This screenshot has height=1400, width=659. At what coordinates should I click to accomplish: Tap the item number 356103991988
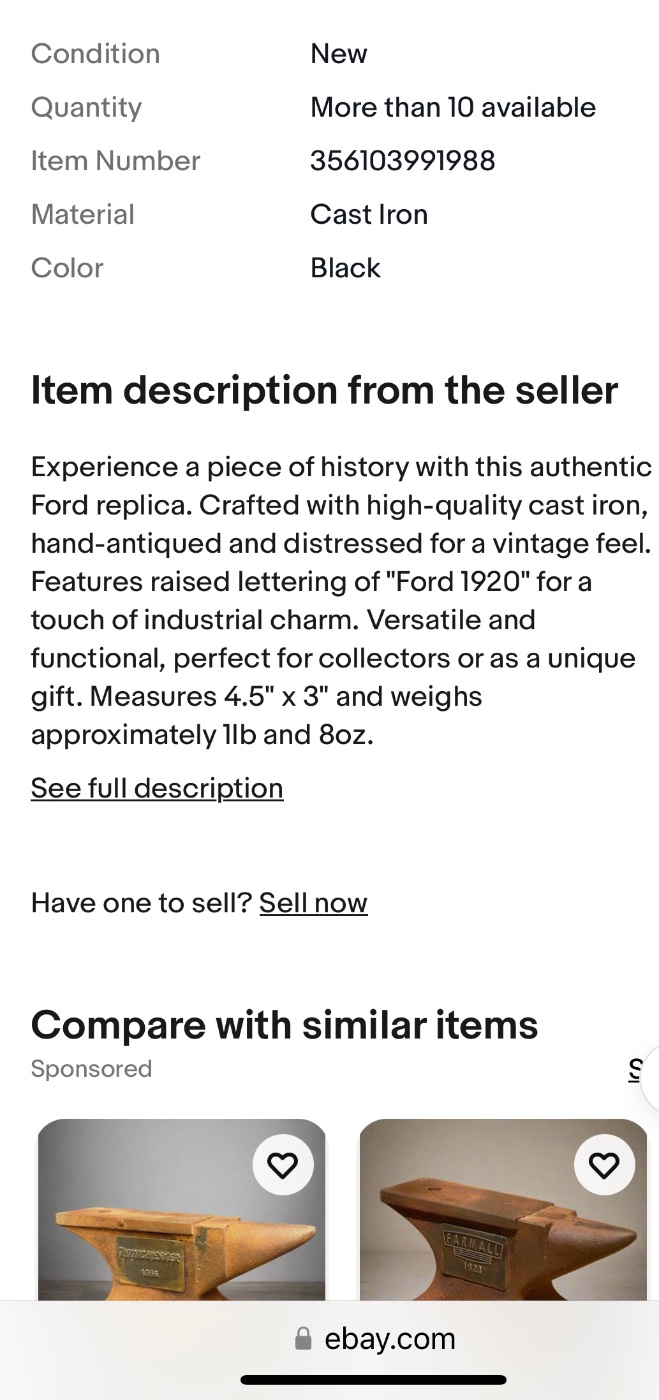click(402, 161)
